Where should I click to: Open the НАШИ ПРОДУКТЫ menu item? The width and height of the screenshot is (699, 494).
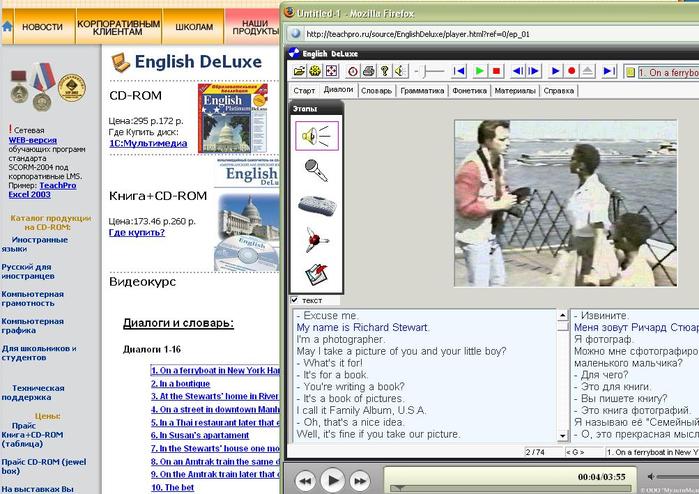254,27
